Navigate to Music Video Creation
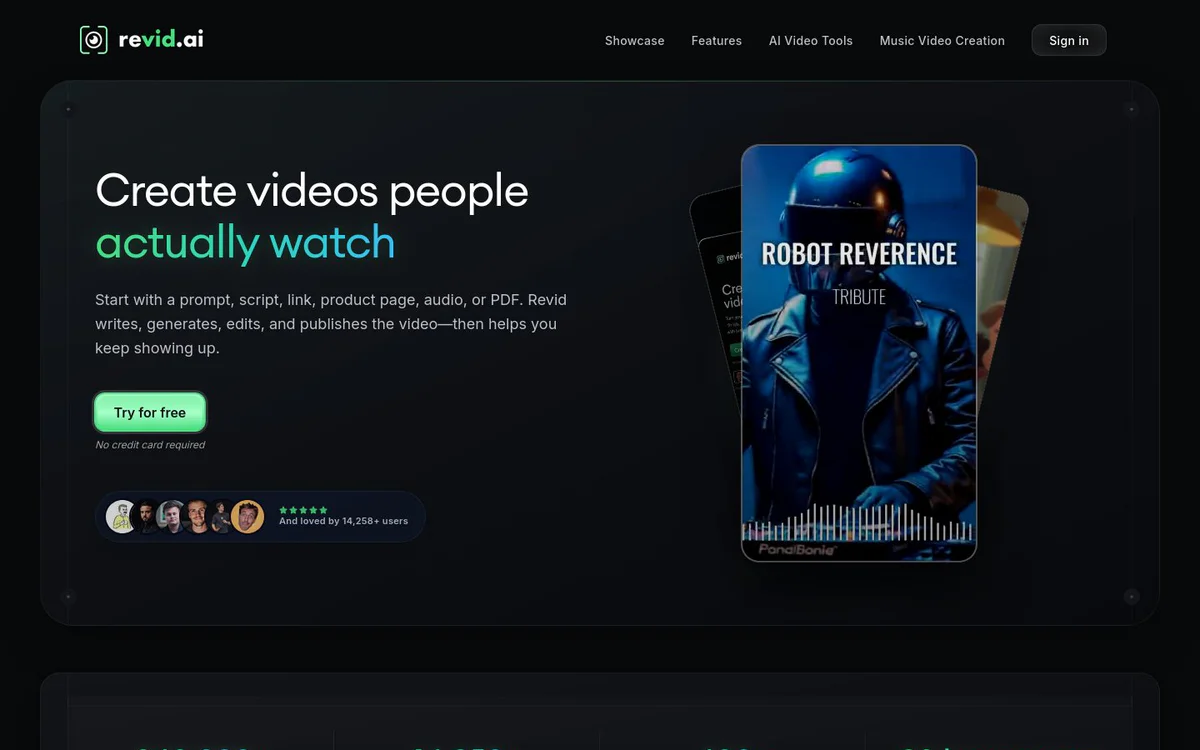 coord(942,41)
